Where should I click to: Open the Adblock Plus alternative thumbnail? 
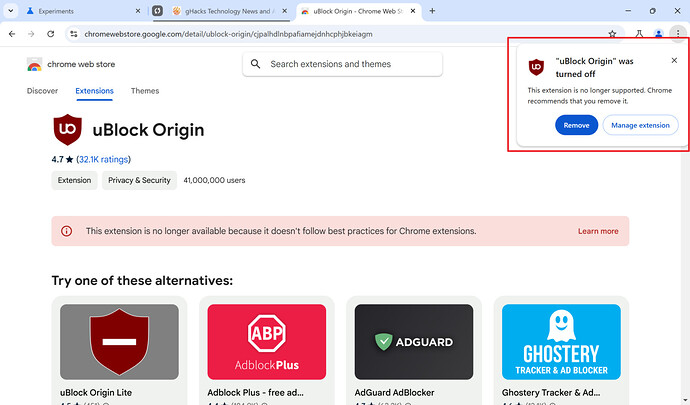(x=267, y=340)
